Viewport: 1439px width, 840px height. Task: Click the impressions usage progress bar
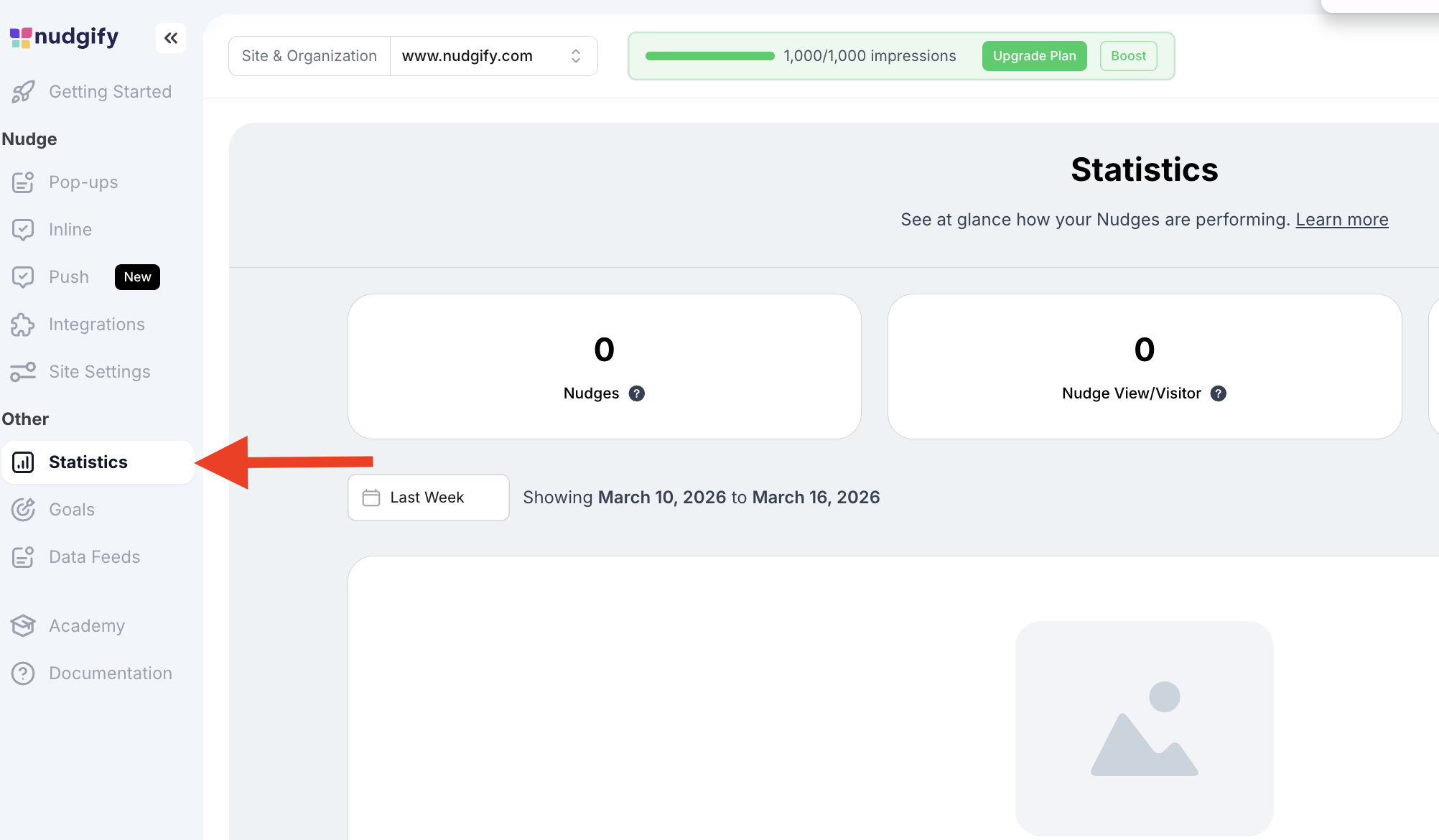click(x=709, y=56)
